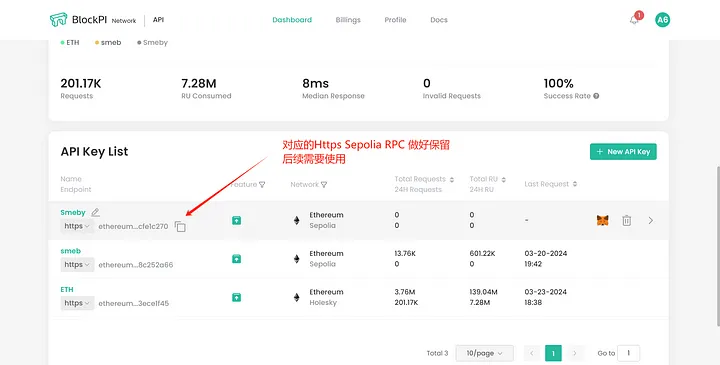
Task: Edit the Smeby API key name
Action: 95,213
